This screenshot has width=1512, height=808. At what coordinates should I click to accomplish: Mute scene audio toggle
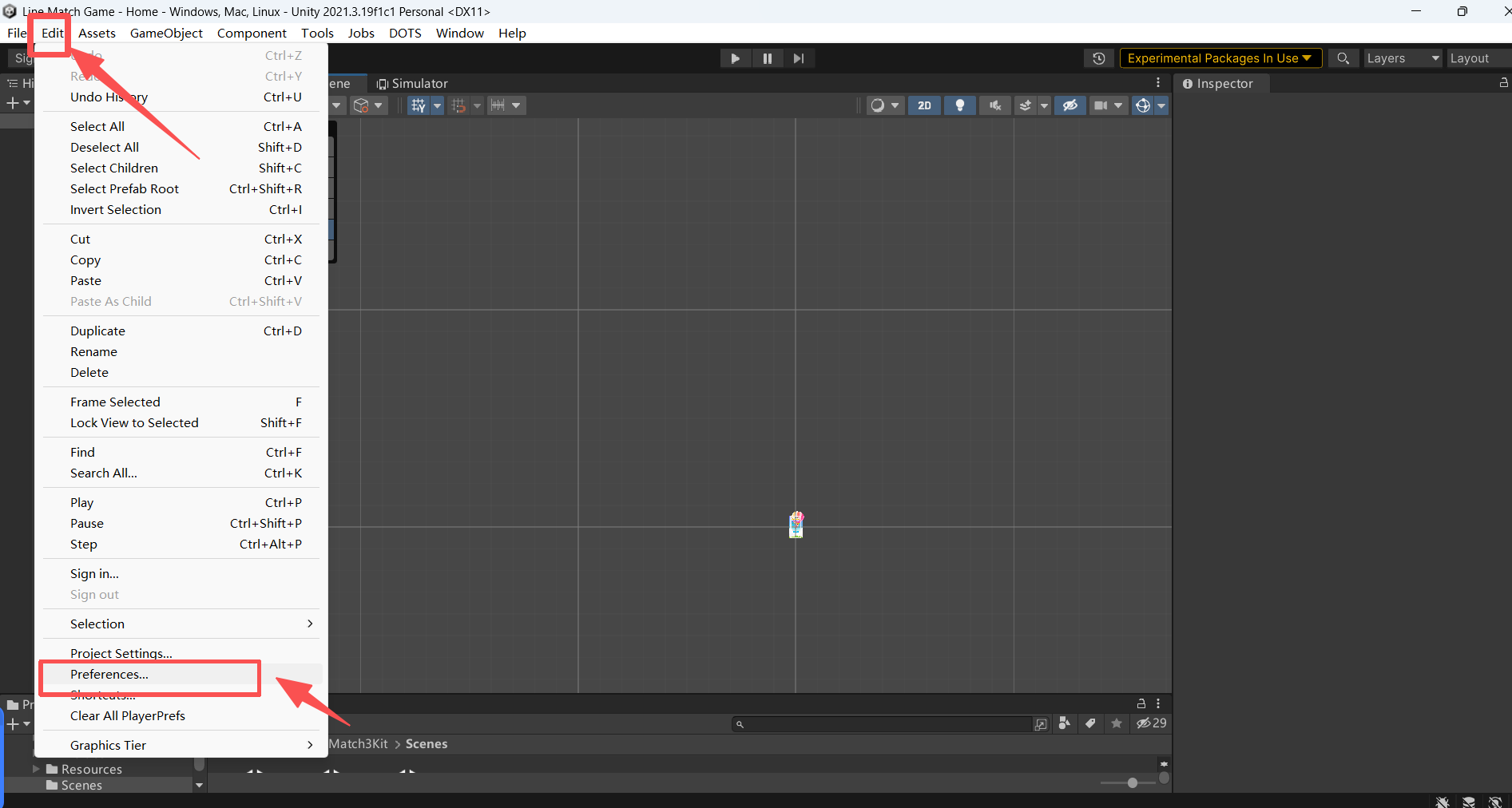point(994,105)
